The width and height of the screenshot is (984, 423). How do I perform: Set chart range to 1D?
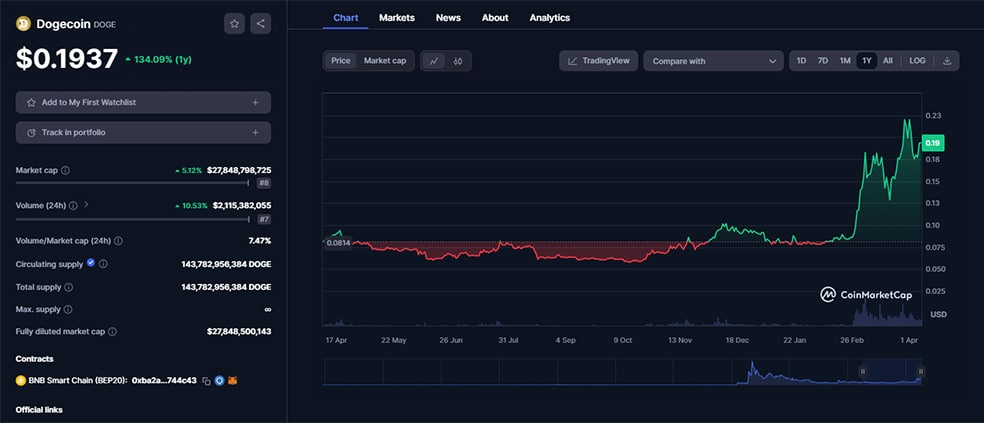click(x=801, y=61)
